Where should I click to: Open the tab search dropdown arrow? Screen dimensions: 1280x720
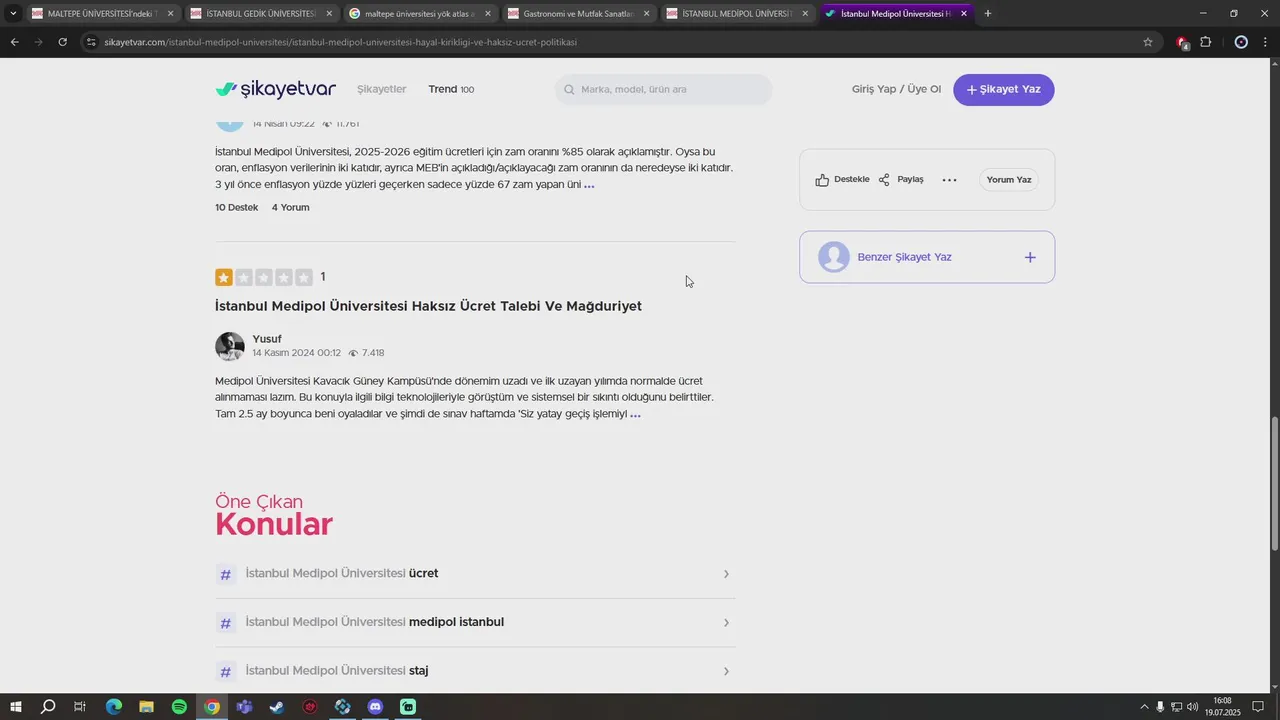13,14
